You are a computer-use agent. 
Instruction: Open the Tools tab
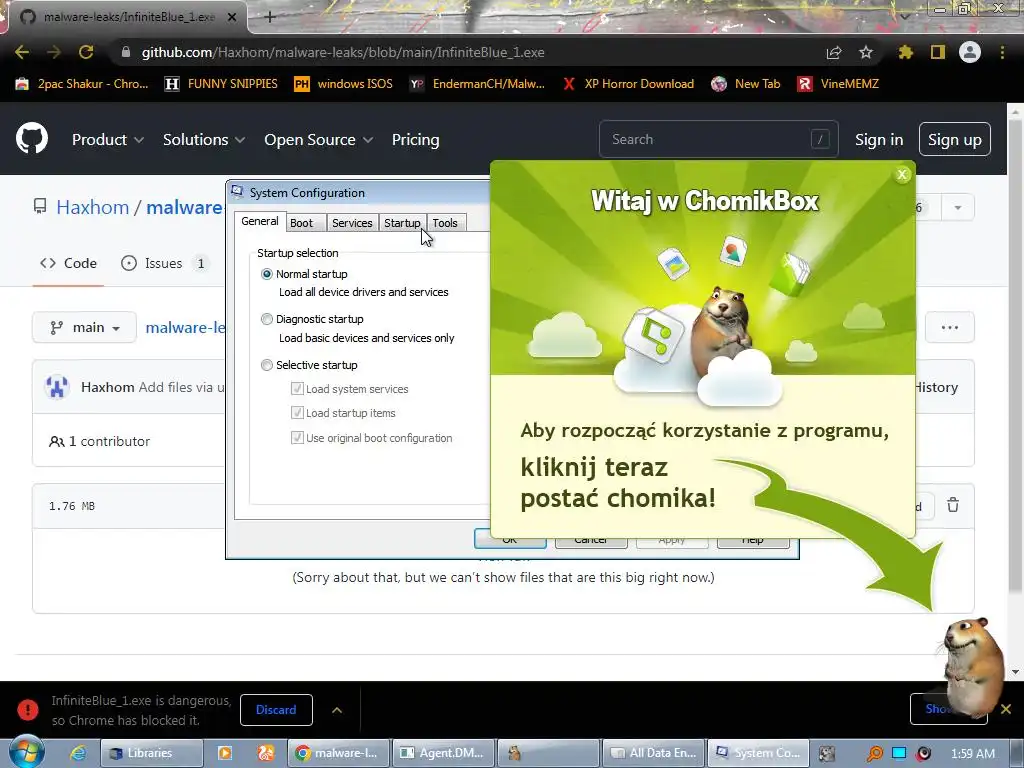click(x=445, y=223)
